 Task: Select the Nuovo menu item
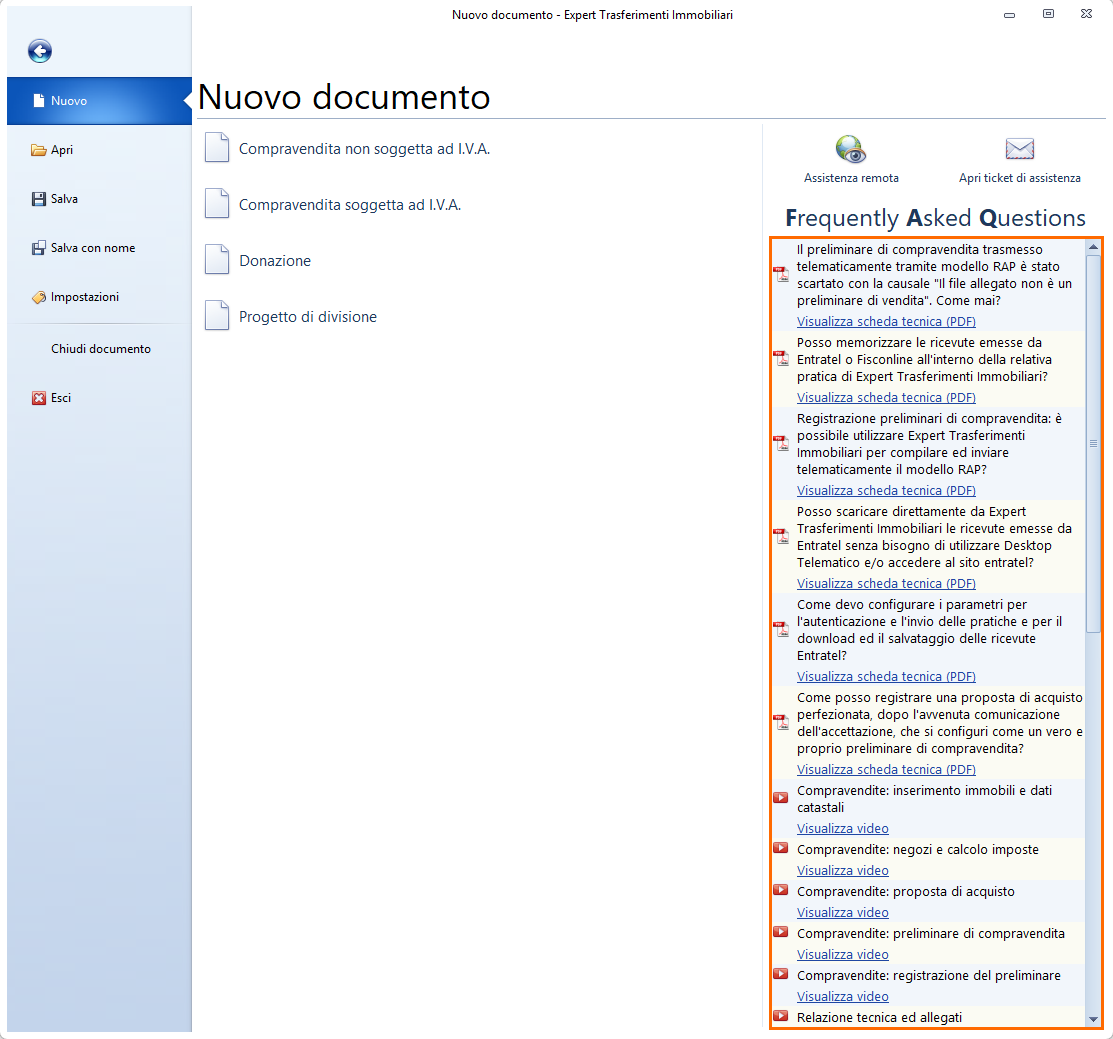pos(69,101)
